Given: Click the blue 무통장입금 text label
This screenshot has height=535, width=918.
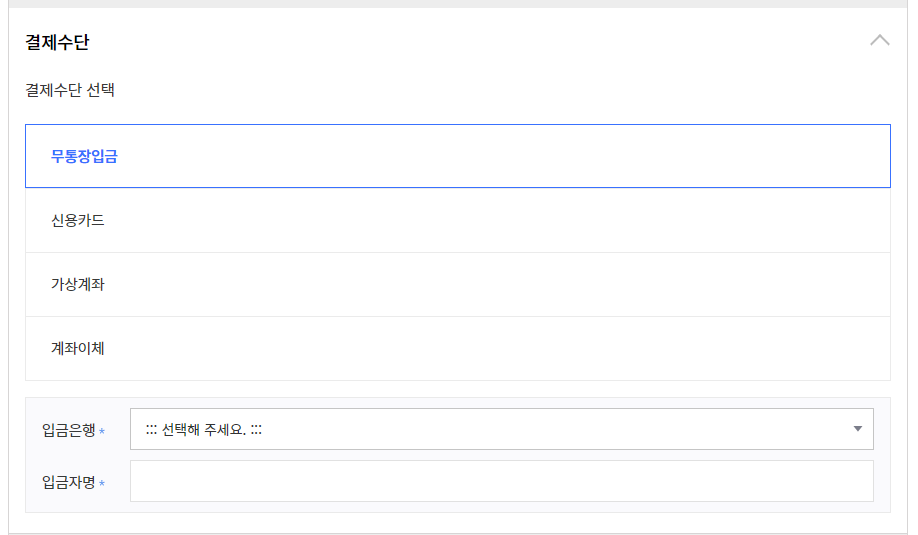Looking at the screenshot, I should coord(84,156).
